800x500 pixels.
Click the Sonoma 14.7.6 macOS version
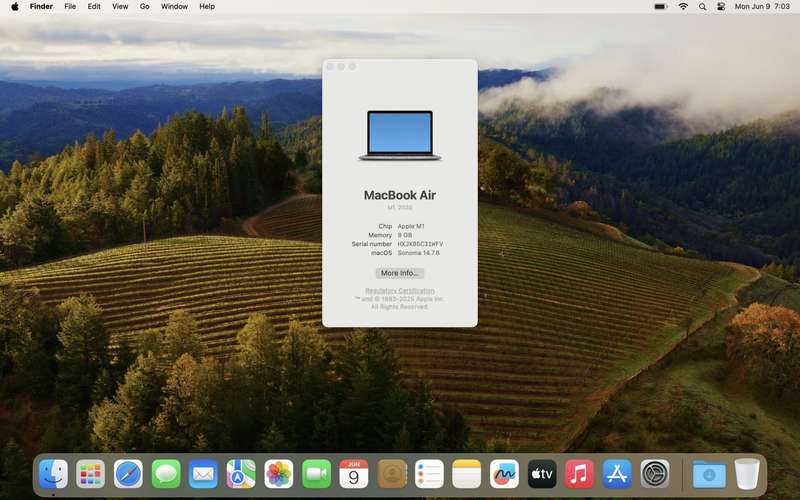(418, 253)
